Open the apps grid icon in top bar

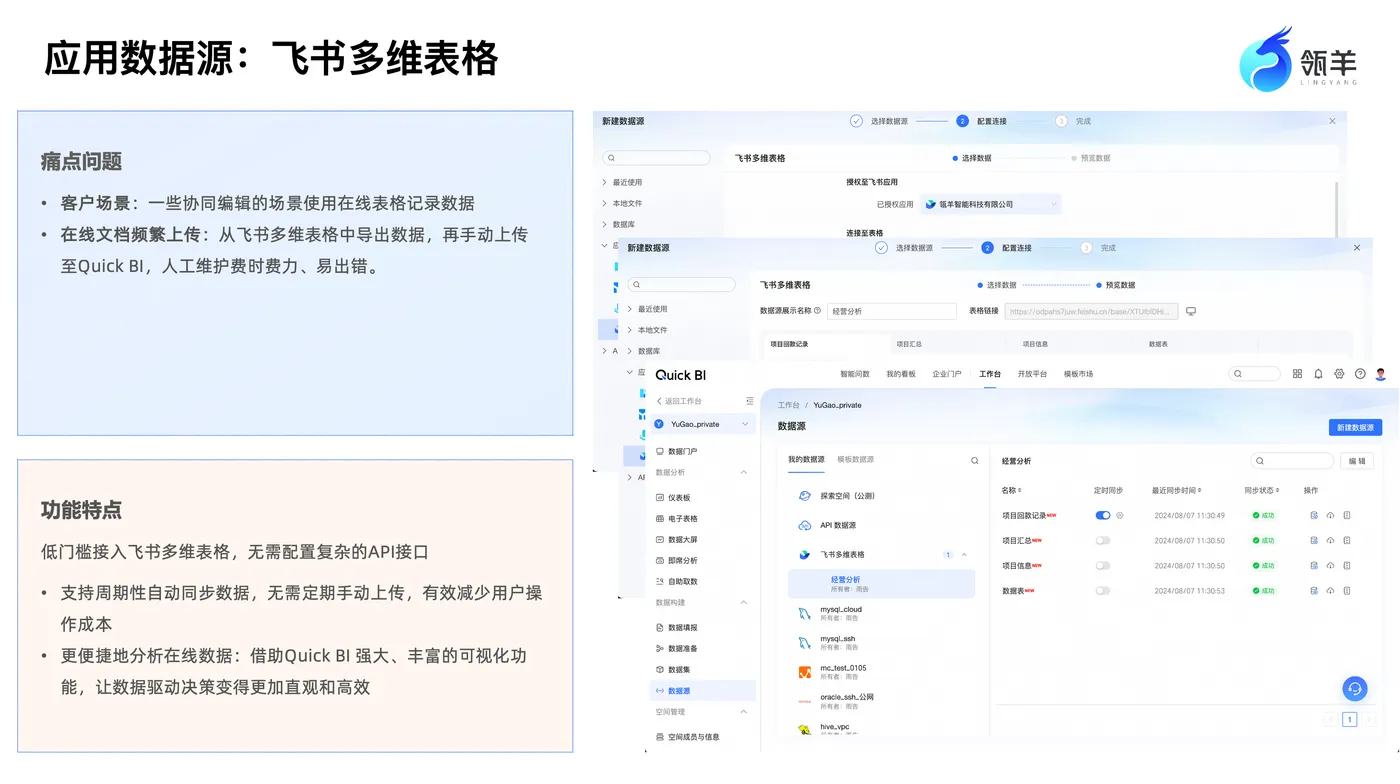click(x=1297, y=374)
